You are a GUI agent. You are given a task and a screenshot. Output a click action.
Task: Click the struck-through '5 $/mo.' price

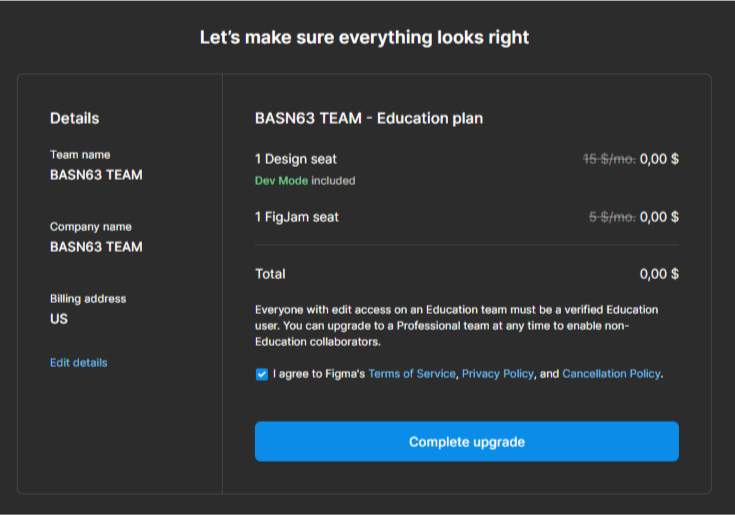(612, 217)
